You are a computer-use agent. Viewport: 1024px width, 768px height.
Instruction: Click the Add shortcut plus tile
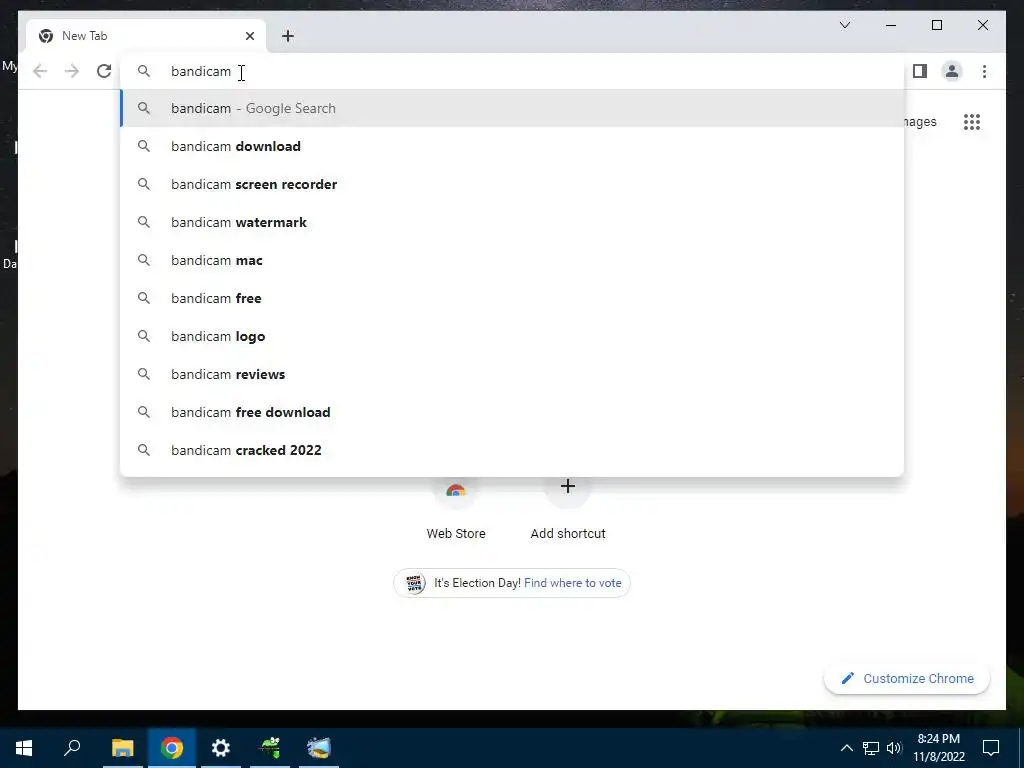pos(568,509)
